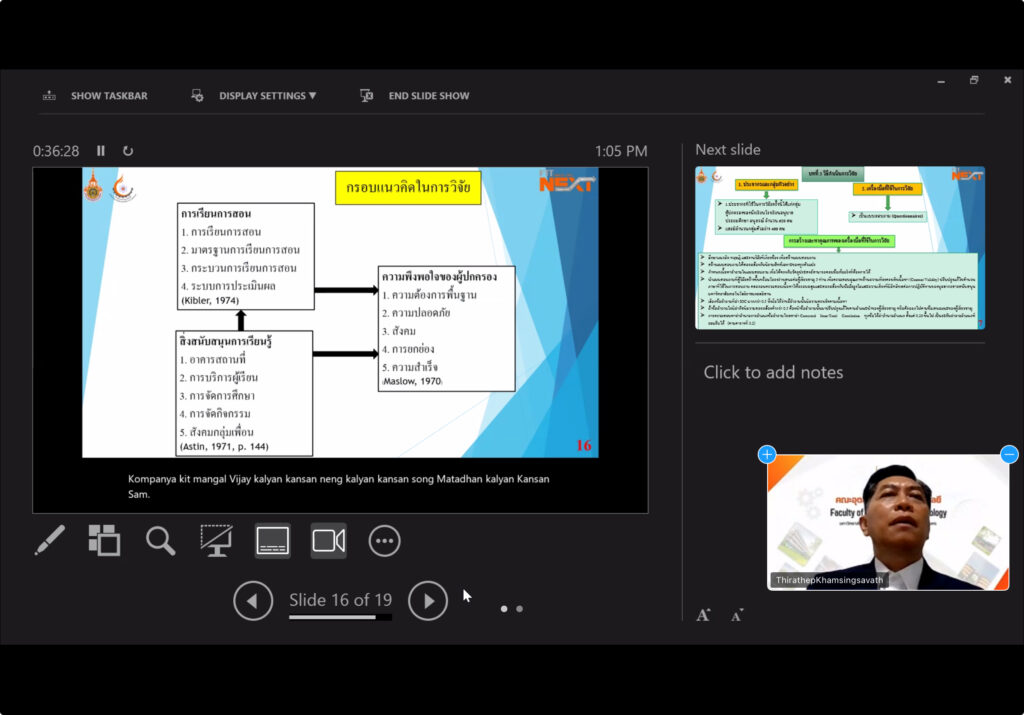Click End Slide Show
The width and height of the screenshot is (1024, 715).
coord(415,96)
